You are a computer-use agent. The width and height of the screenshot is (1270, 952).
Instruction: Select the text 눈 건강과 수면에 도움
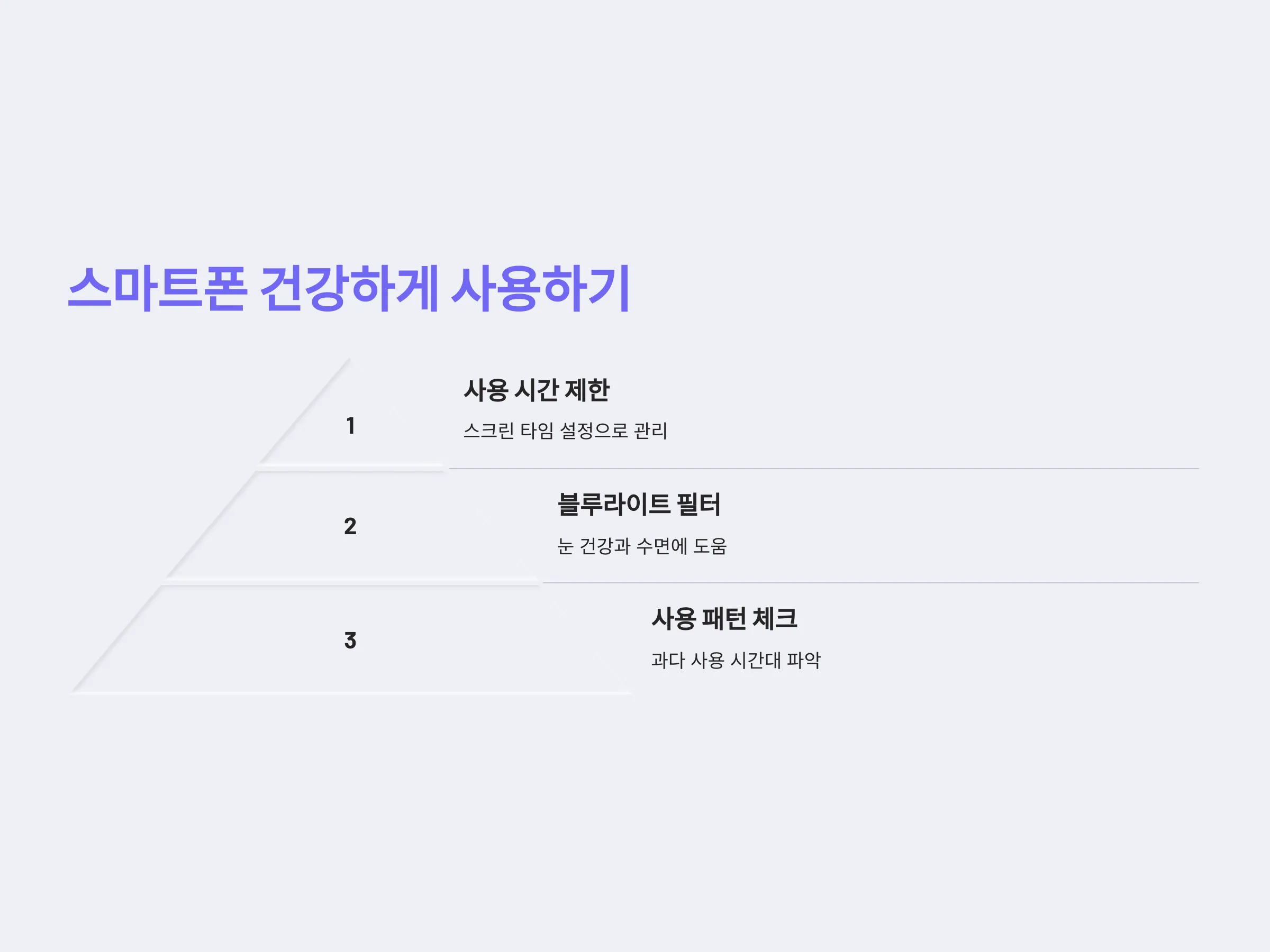pos(642,546)
